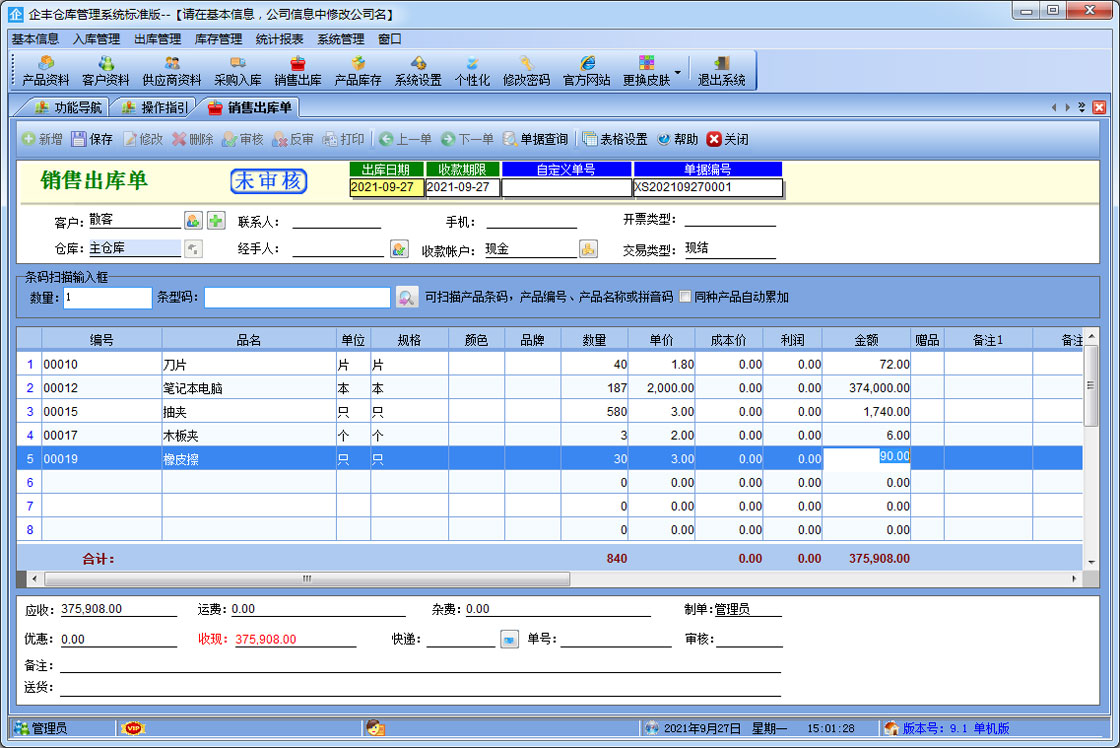Click the barcode search magnifier icon
Viewport: 1120px width, 748px height.
[406, 297]
